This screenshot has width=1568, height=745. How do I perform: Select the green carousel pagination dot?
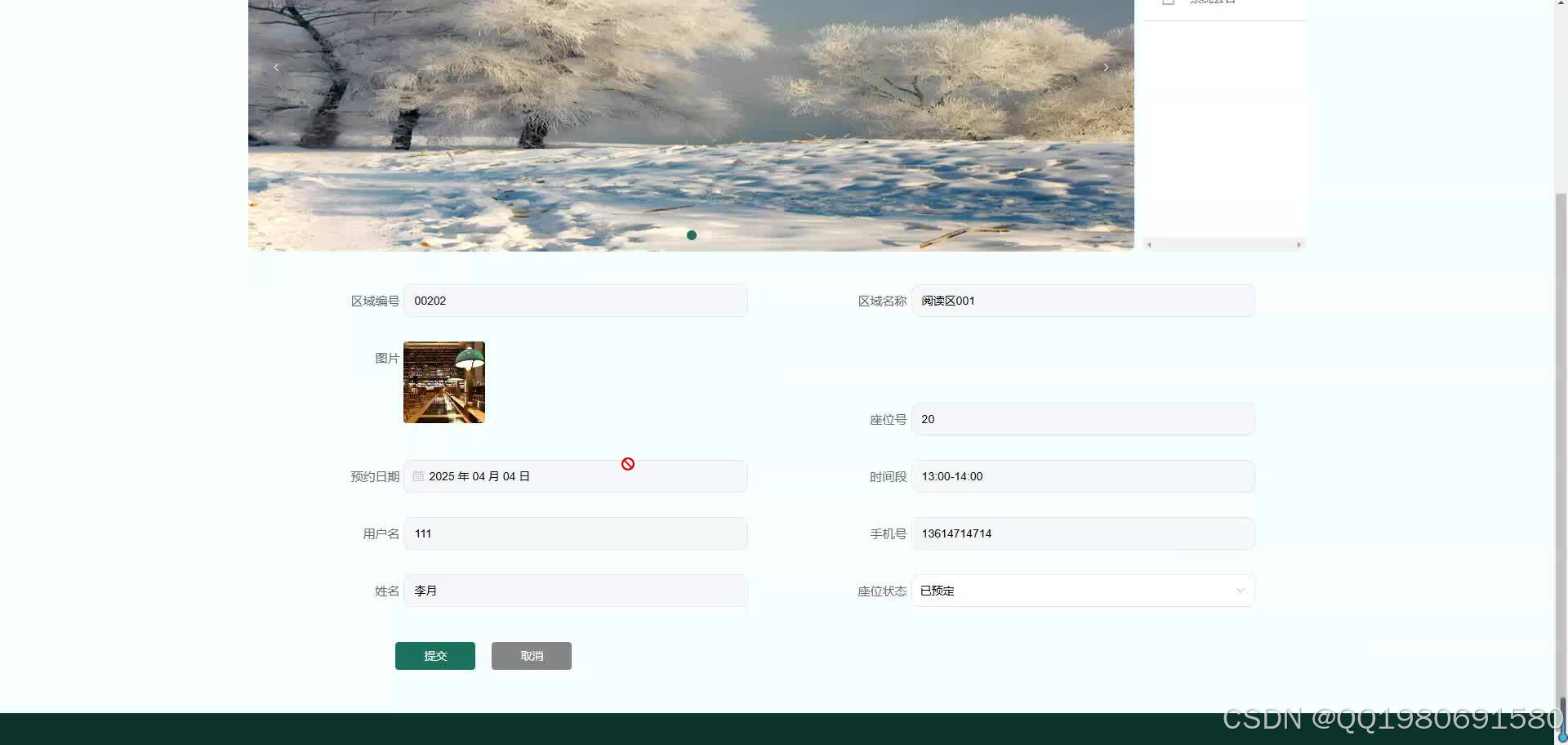point(692,235)
